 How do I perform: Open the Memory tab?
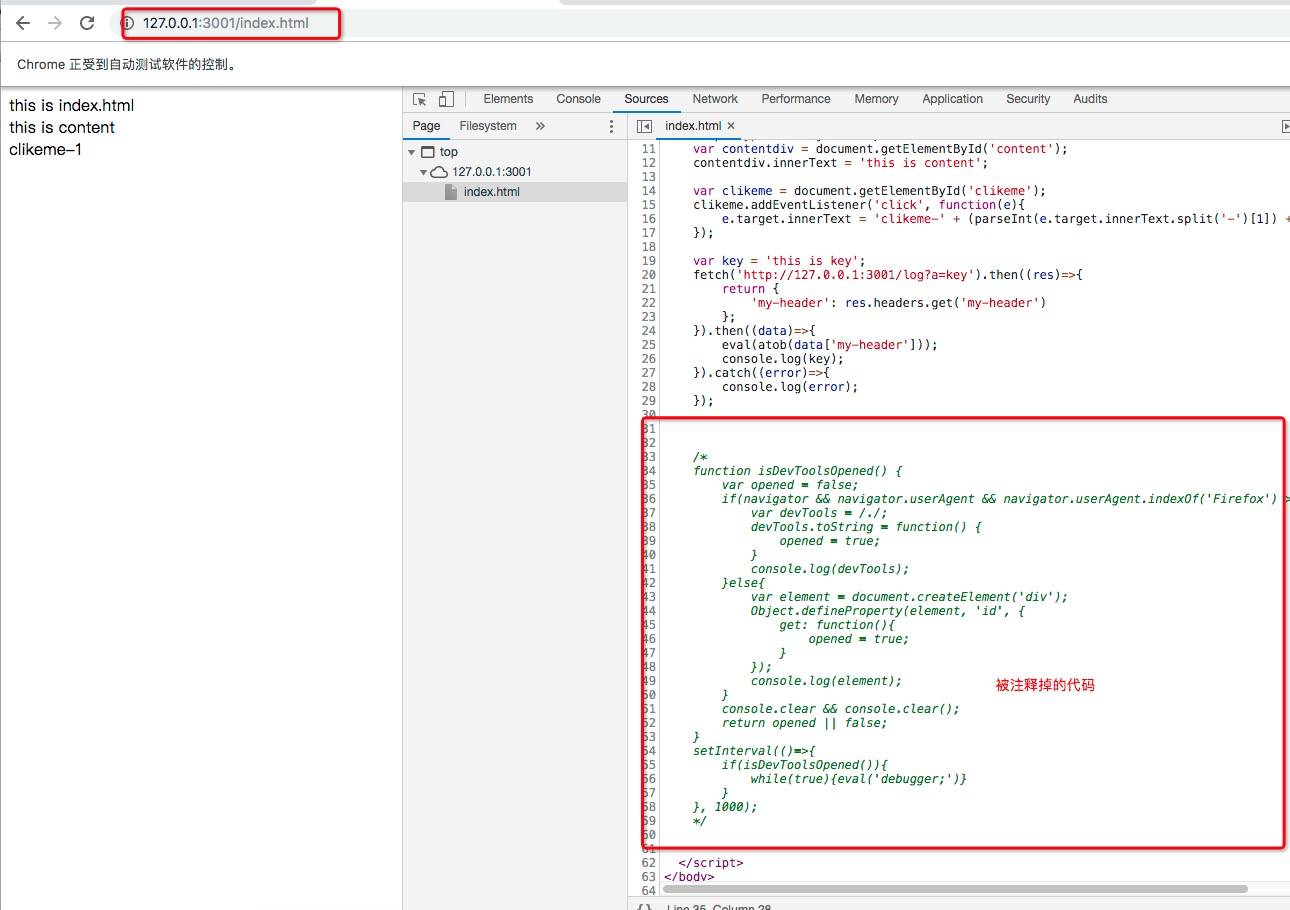click(x=876, y=99)
